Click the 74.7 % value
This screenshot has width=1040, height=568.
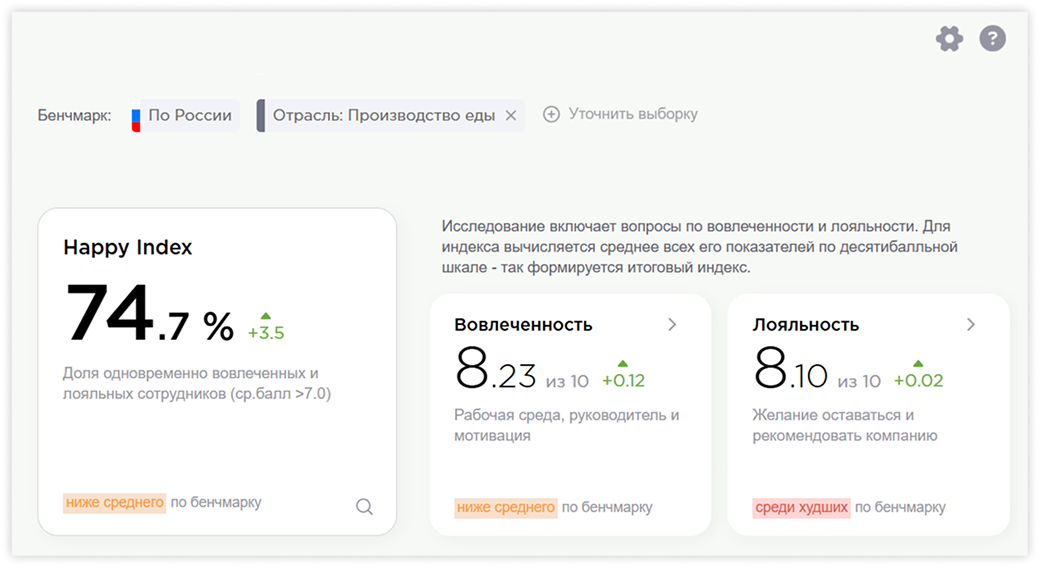pyautogui.click(x=150, y=313)
